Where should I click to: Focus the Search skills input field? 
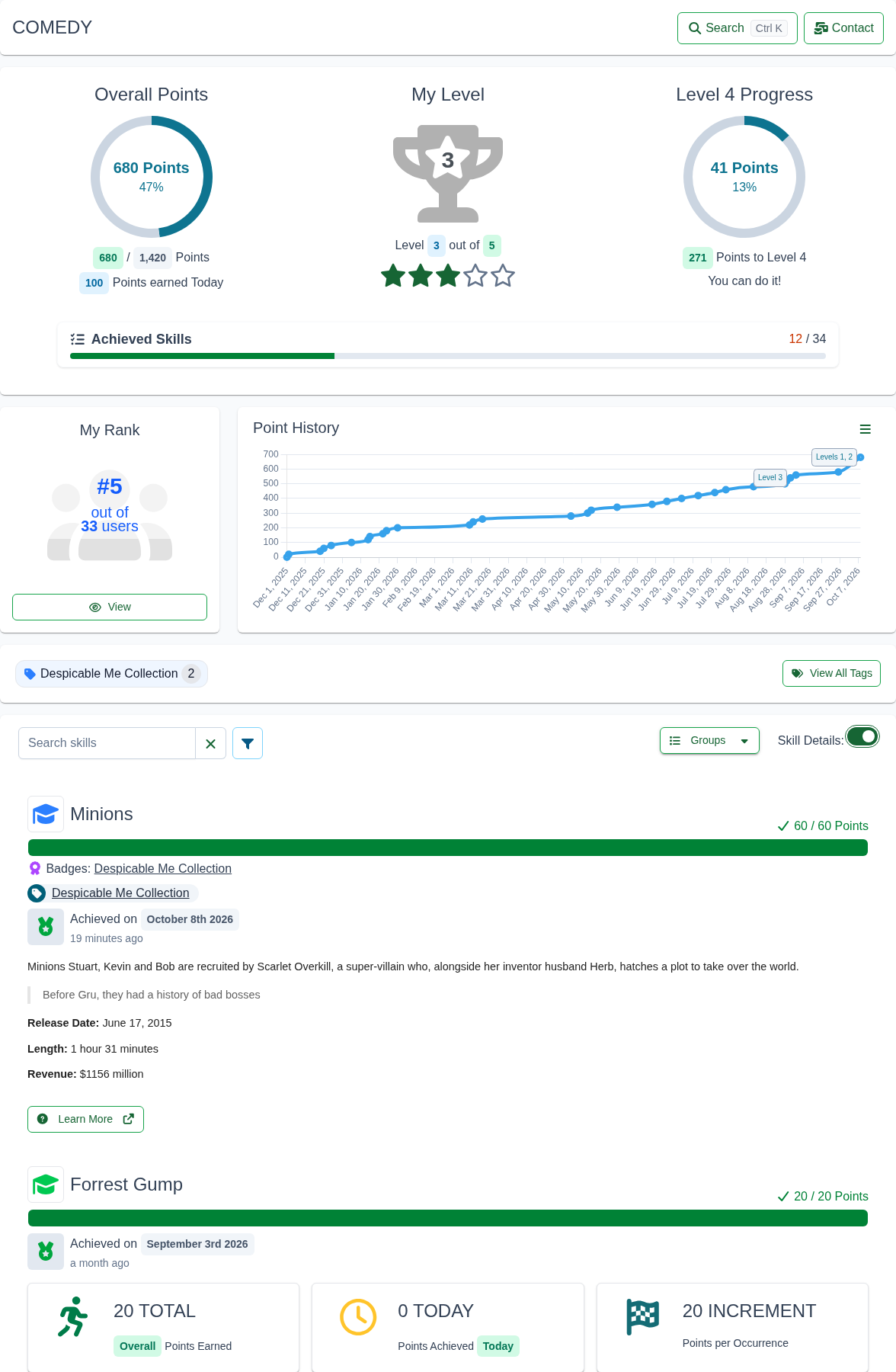[x=107, y=743]
